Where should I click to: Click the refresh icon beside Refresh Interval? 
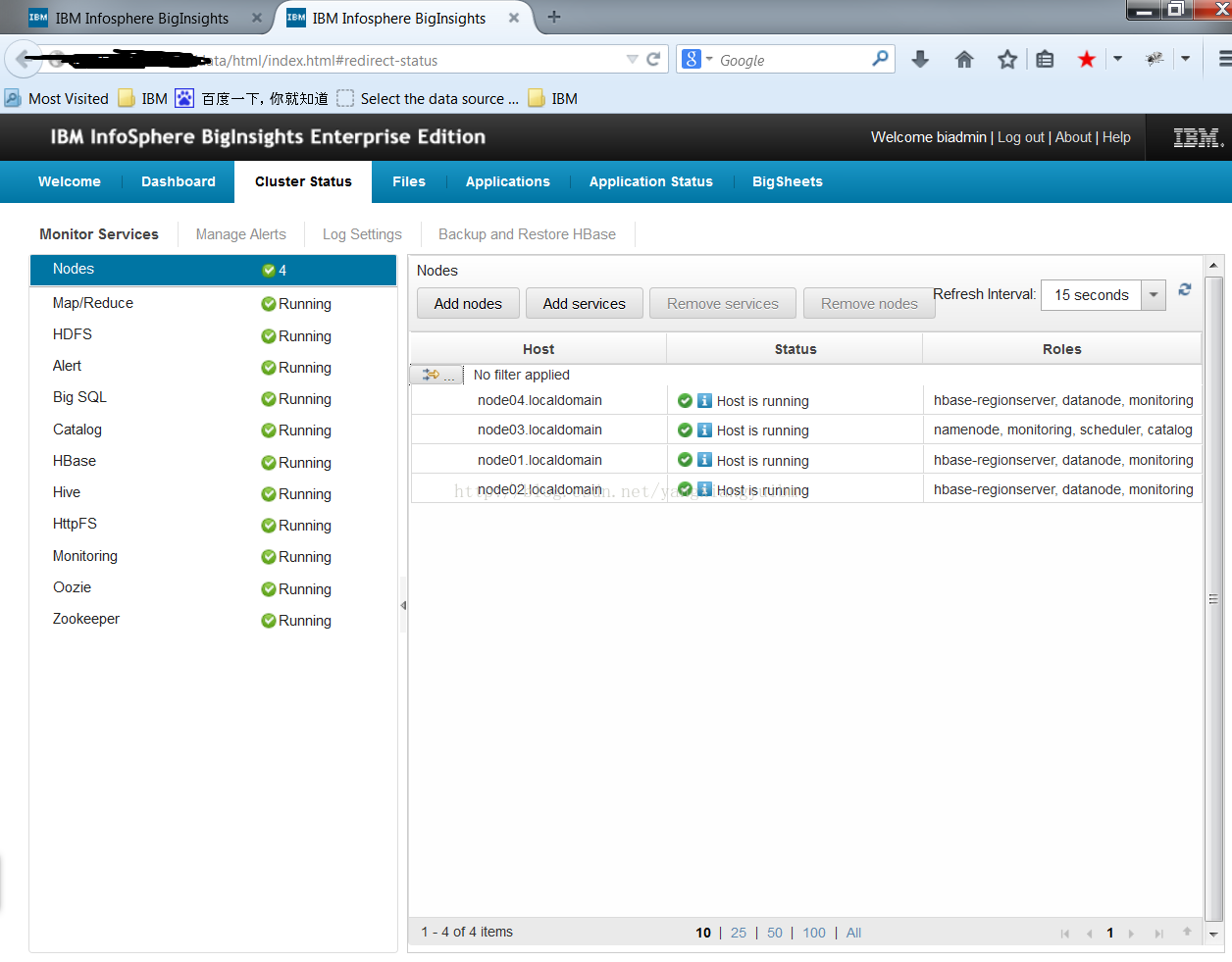click(x=1185, y=289)
